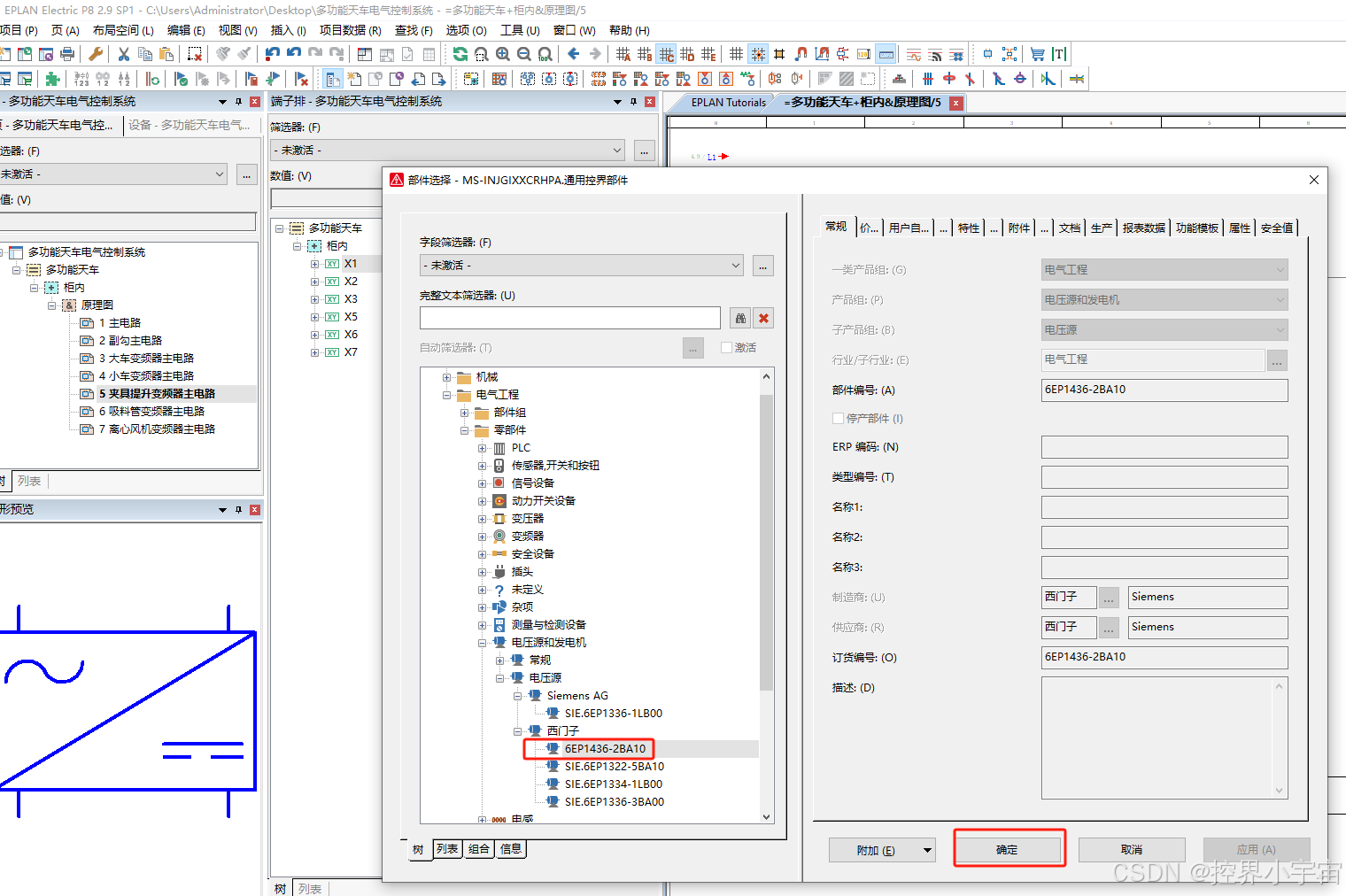Click the 描述 text area scrollbar
The image size is (1346, 896).
pos(1280,738)
